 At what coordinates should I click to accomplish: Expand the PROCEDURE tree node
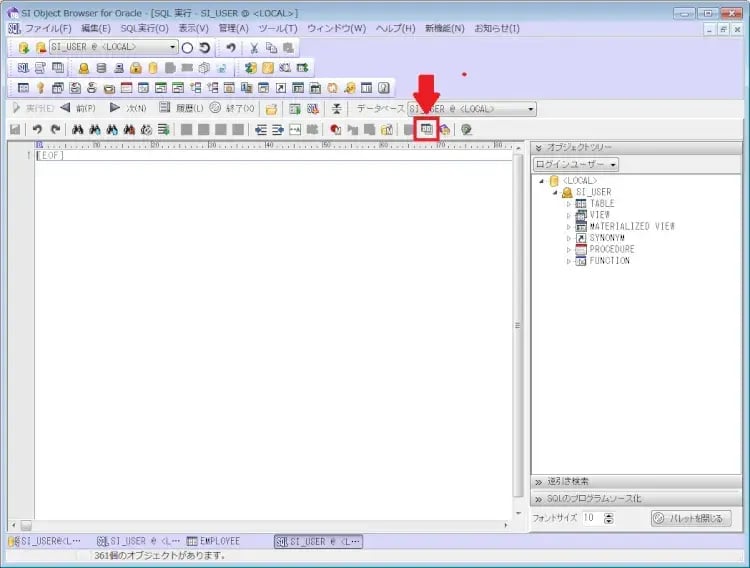coord(569,250)
